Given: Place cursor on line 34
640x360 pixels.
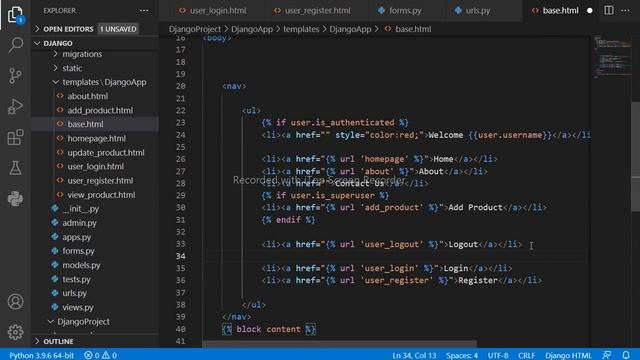Looking at the screenshot, I should (x=396, y=256).
